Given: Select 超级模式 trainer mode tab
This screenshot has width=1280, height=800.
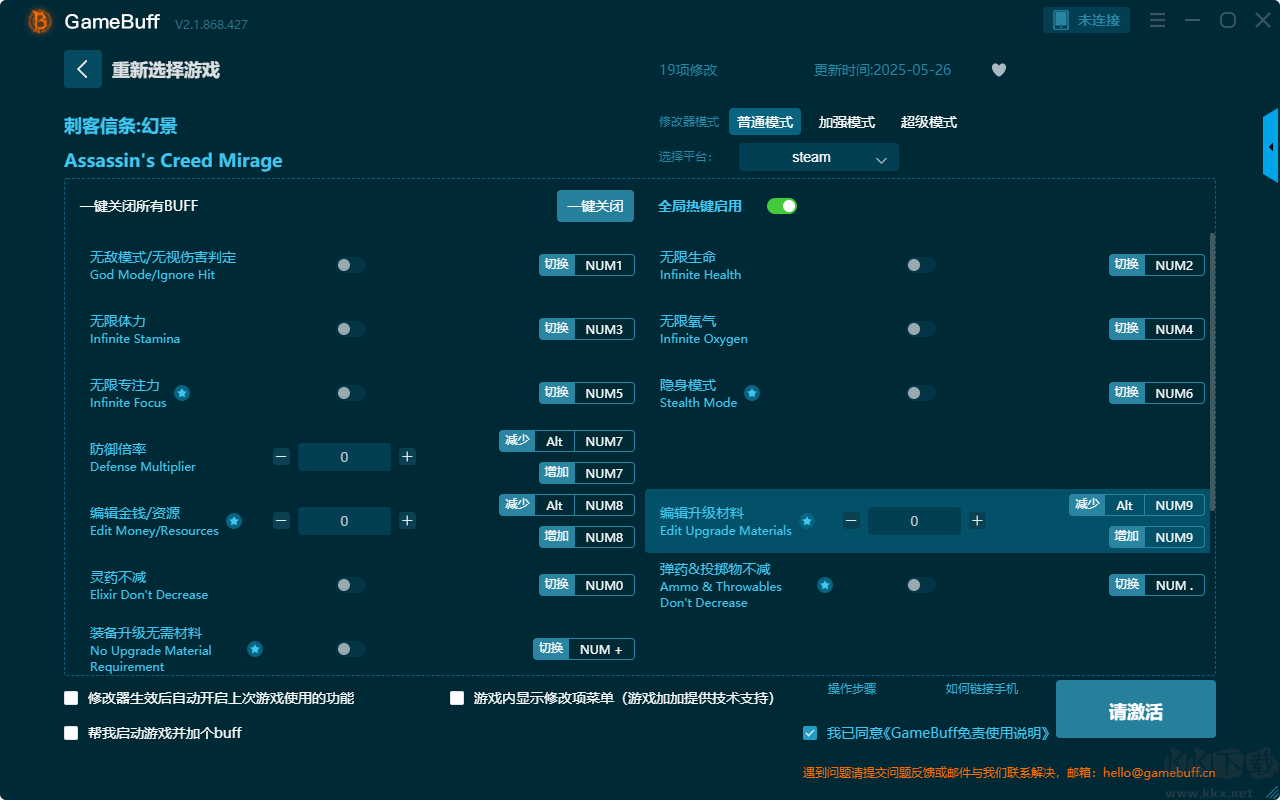Looking at the screenshot, I should 929,122.
